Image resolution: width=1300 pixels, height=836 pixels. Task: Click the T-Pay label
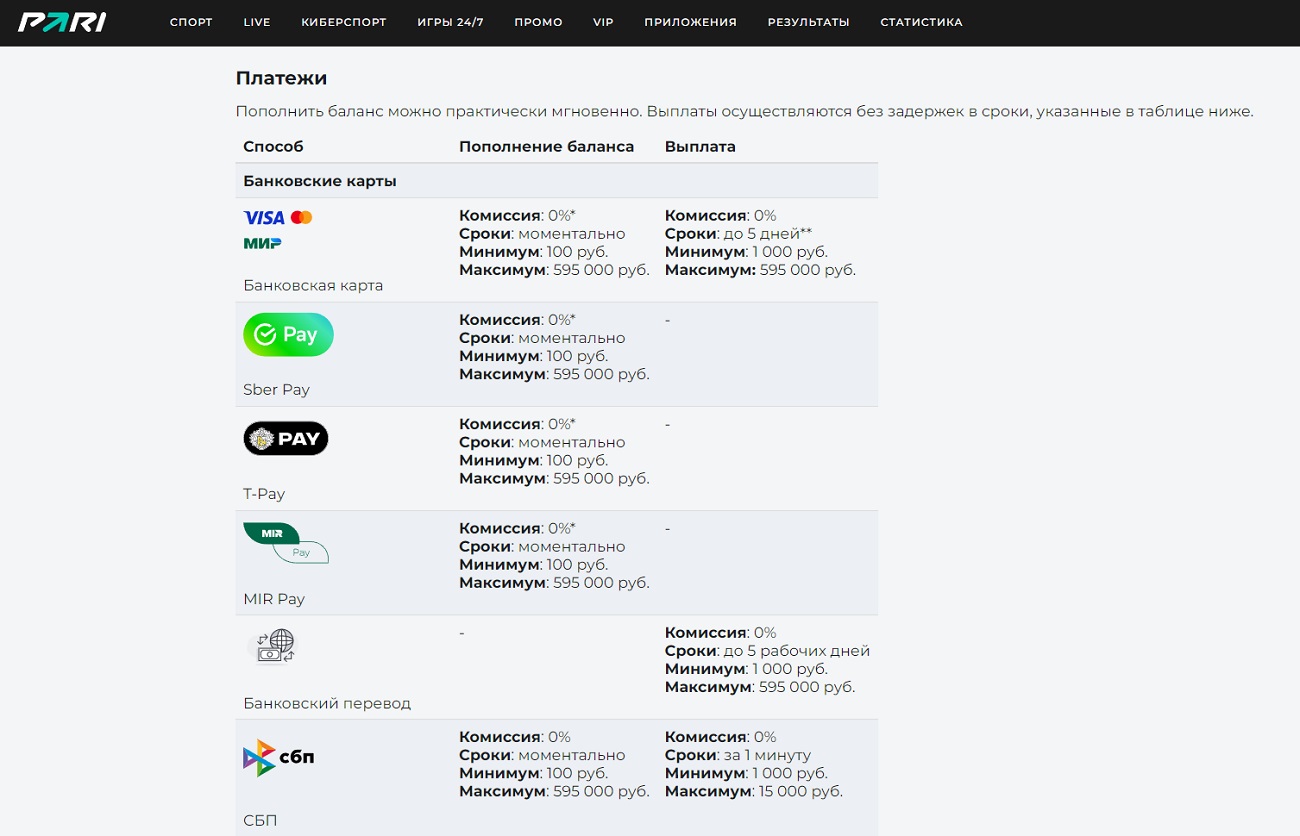[264, 494]
